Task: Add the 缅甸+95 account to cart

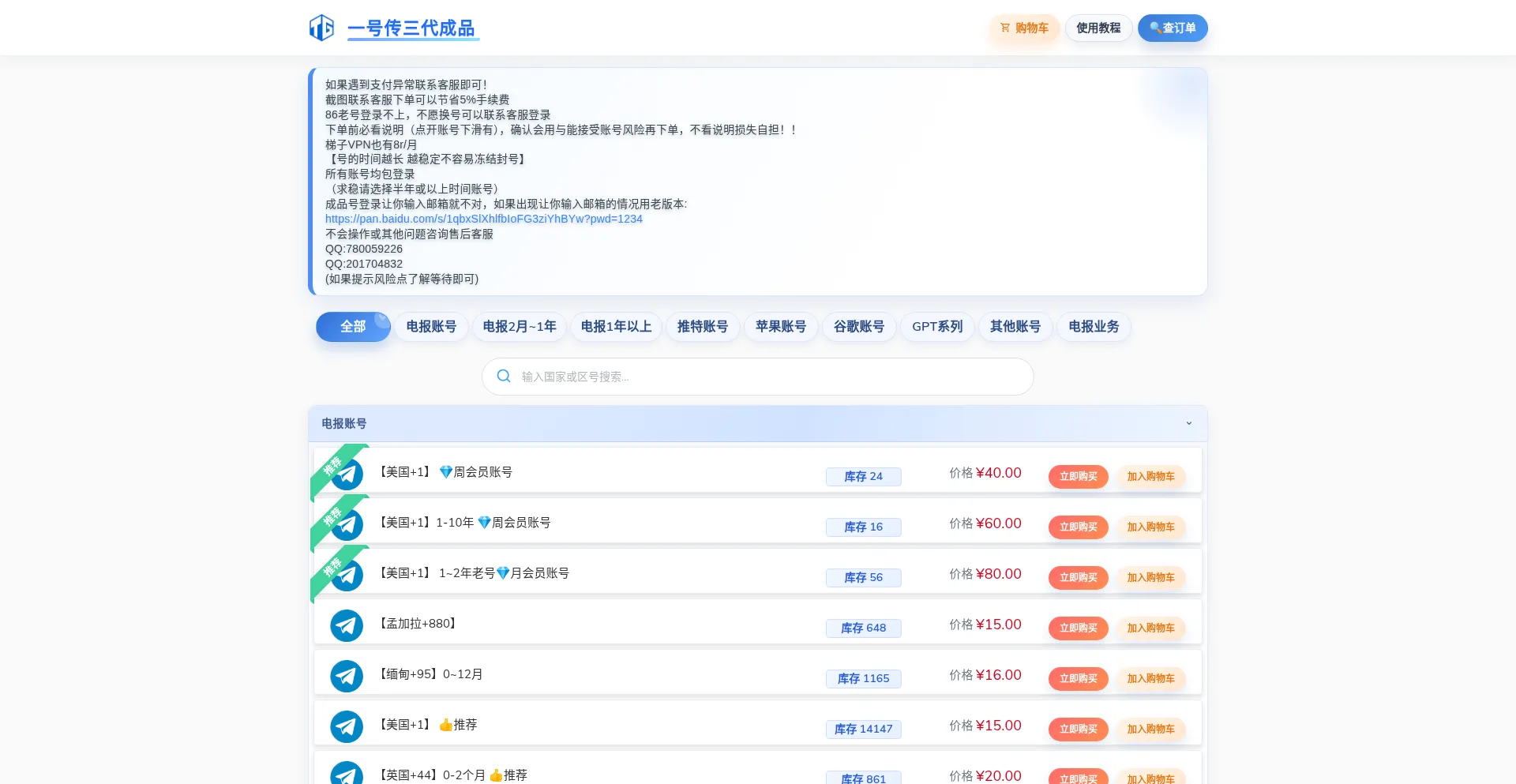Action: click(x=1150, y=678)
